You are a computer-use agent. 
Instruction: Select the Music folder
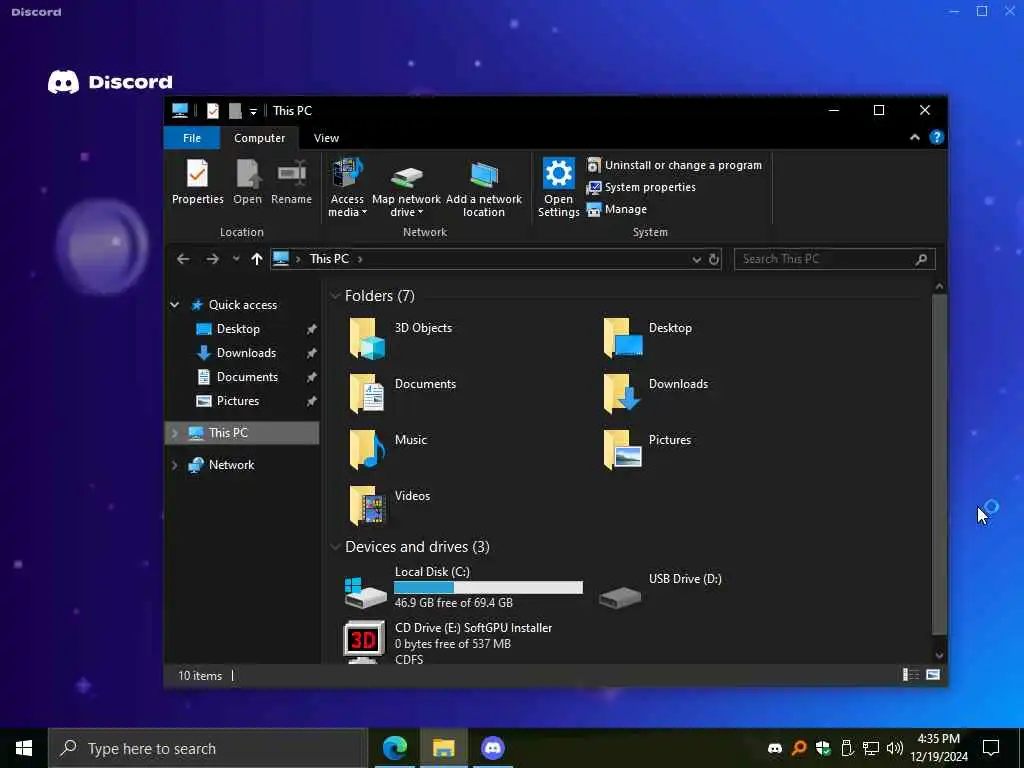click(388, 451)
